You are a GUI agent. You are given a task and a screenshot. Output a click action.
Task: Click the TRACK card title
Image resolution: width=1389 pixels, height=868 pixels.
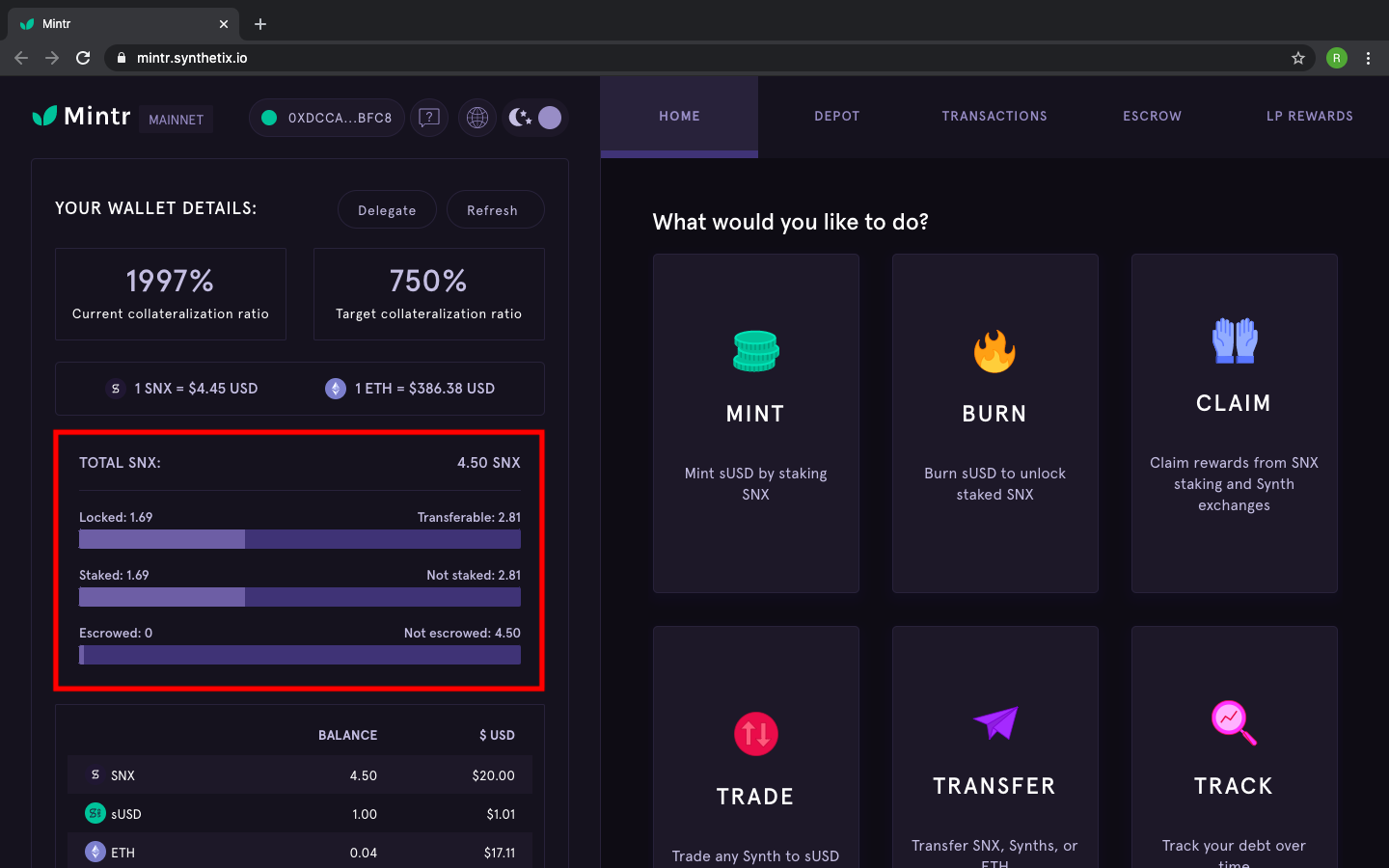1234,786
